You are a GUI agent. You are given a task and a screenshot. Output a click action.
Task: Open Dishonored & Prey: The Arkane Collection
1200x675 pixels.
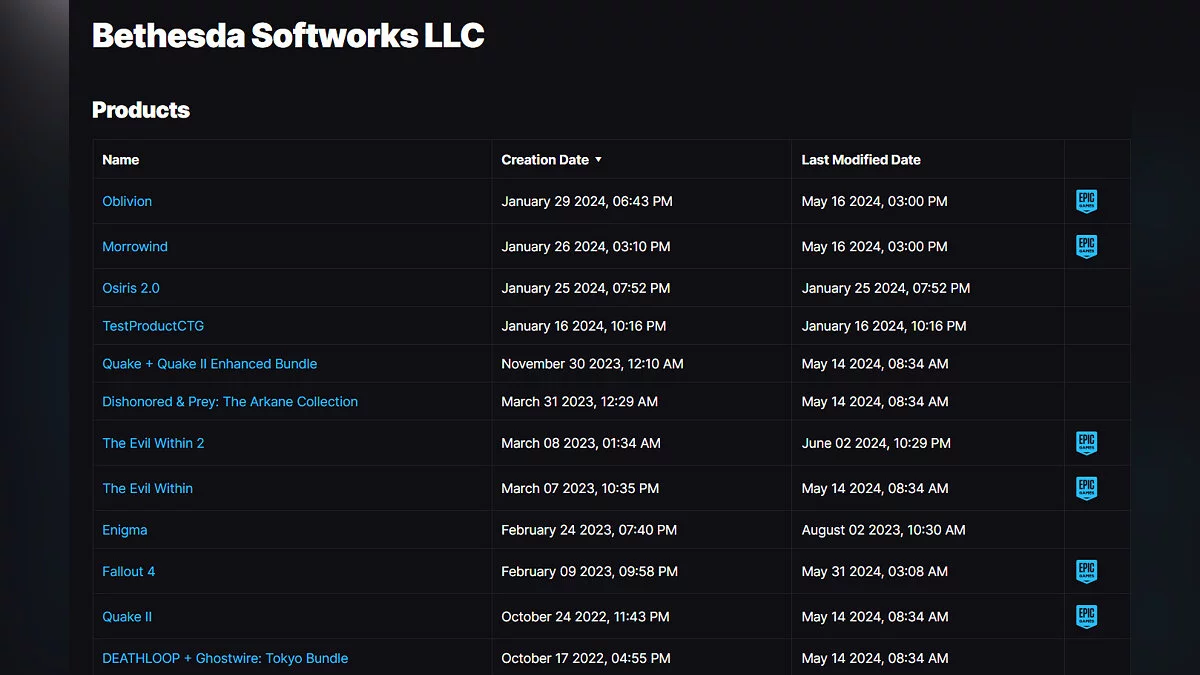point(230,402)
